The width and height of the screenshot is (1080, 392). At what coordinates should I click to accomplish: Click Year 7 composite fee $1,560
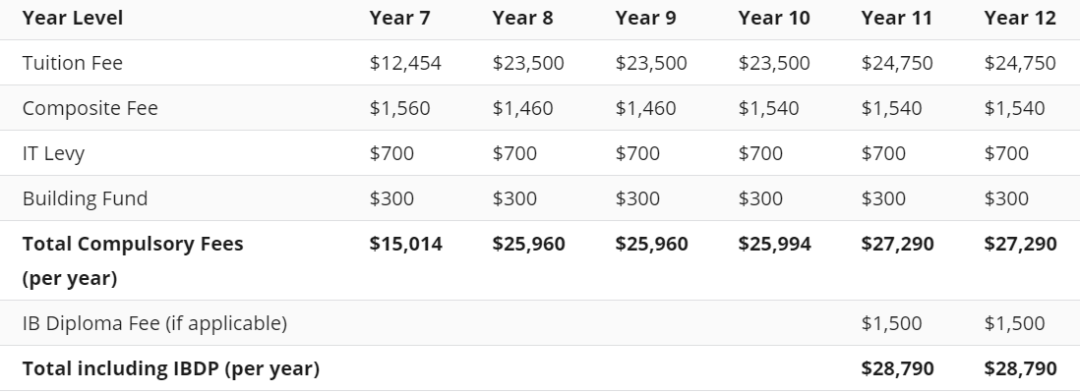tap(399, 108)
